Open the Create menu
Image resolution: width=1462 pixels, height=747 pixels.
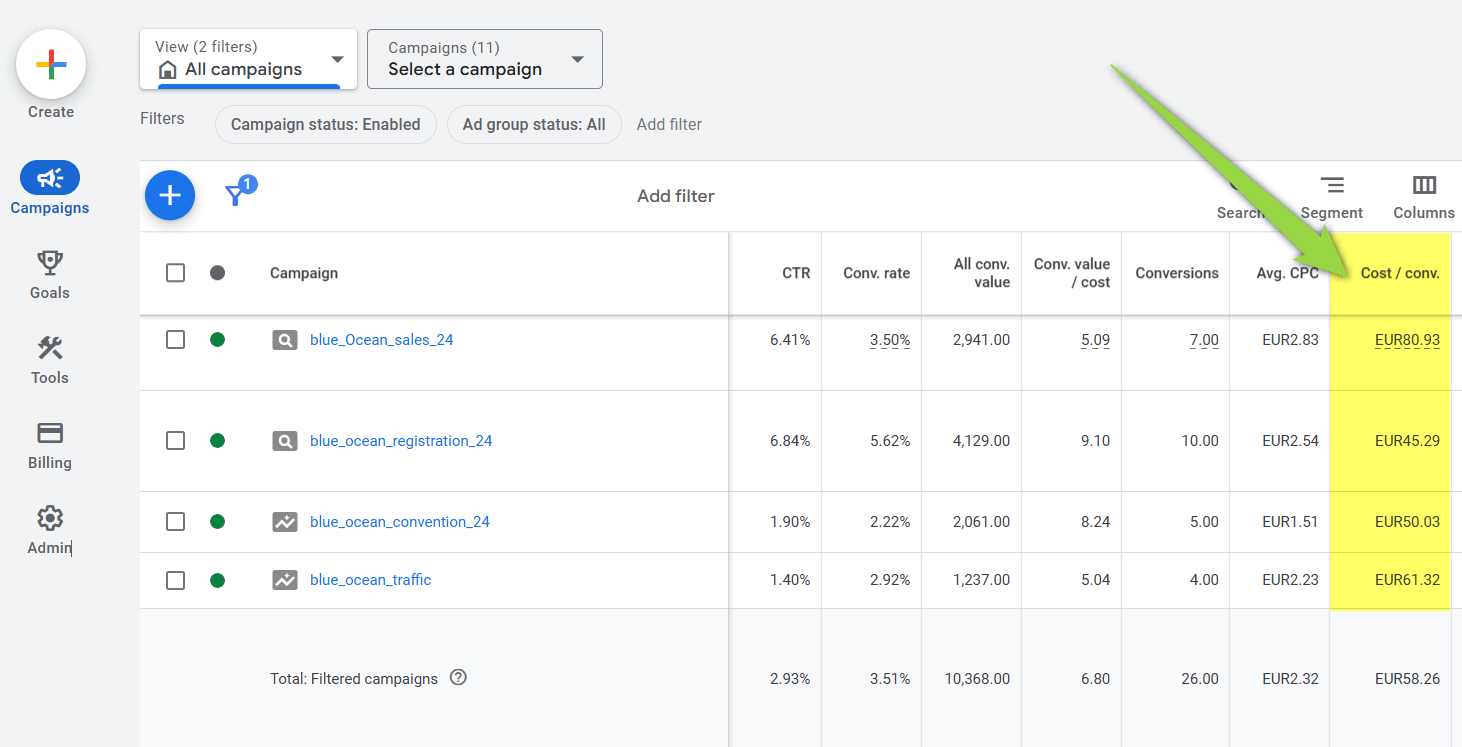tap(50, 65)
